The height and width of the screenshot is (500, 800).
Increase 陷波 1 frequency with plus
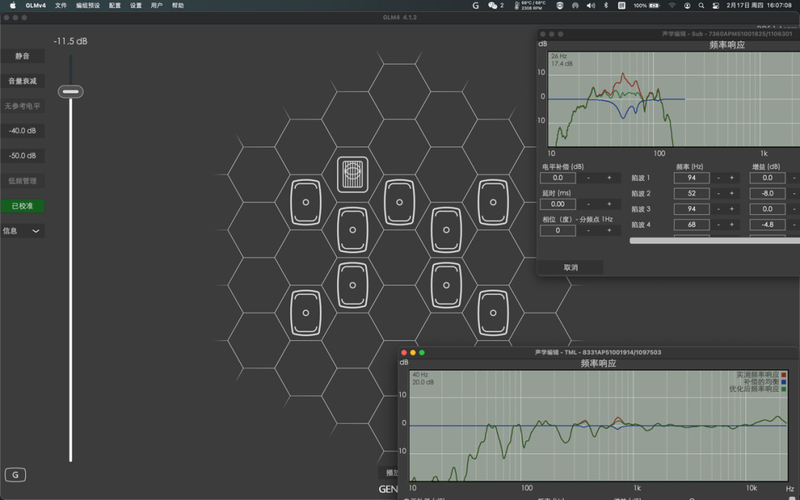[732, 178]
